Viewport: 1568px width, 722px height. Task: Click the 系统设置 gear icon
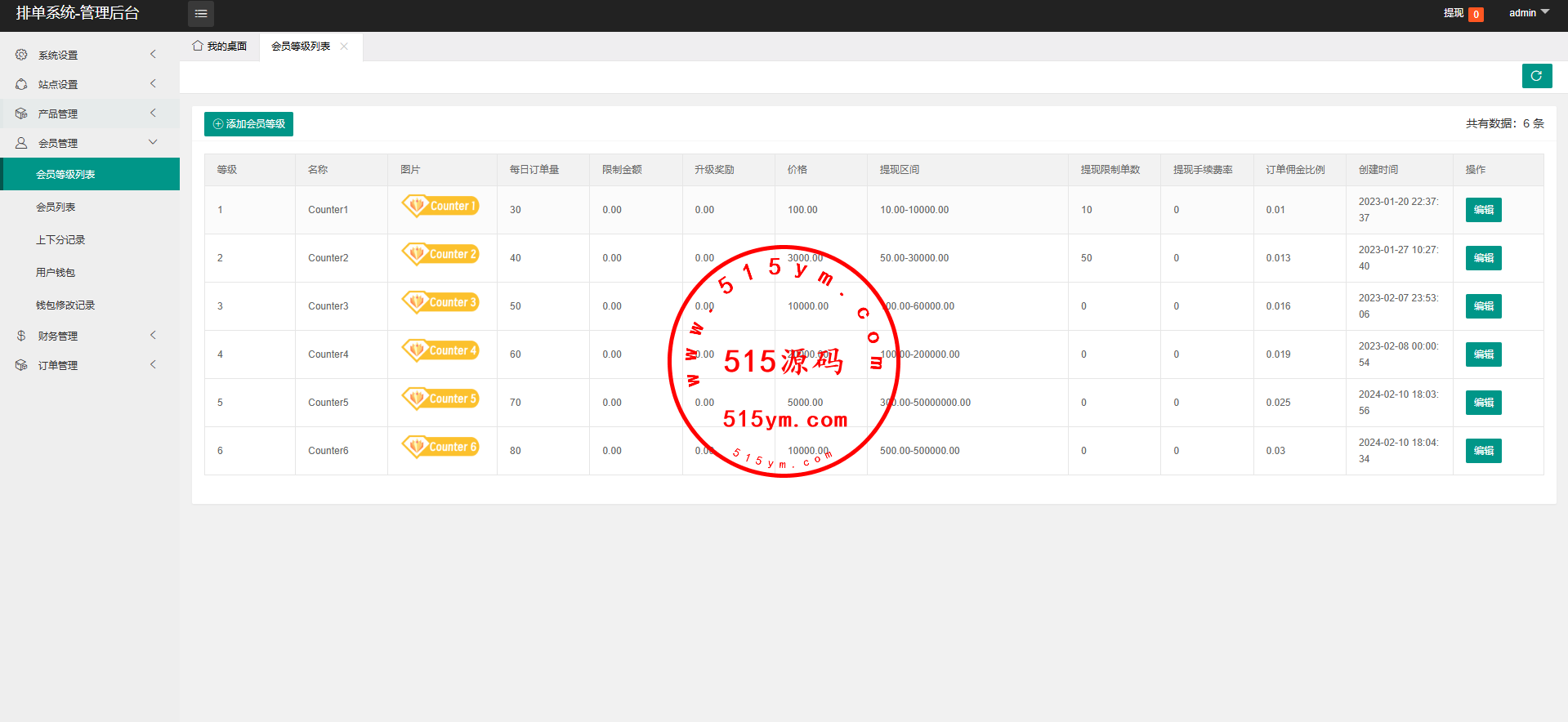tap(21, 55)
